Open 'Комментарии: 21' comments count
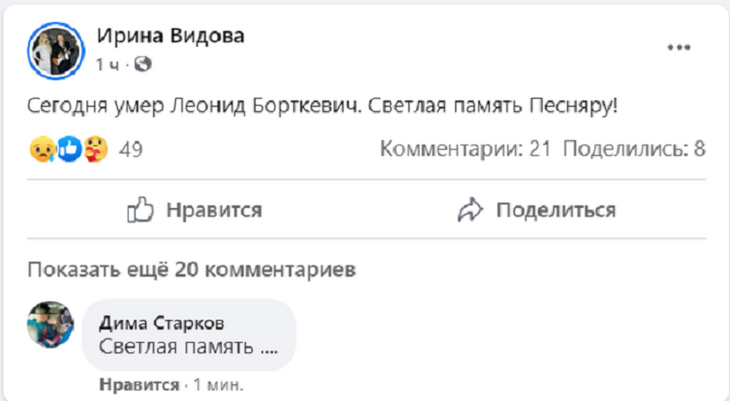 pos(466,150)
